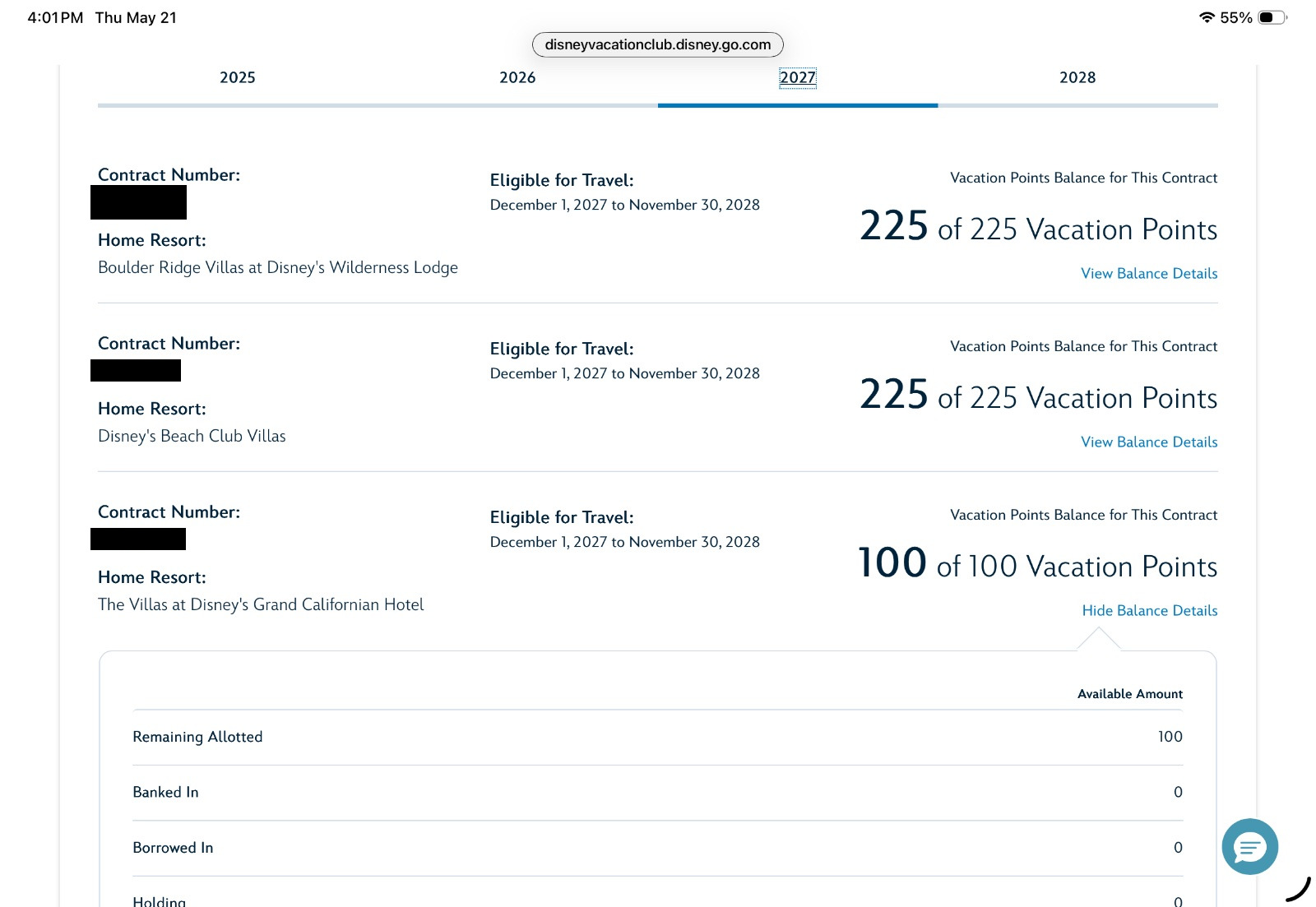This screenshot has width=1316, height=907.
Task: Tap the disneyvacationclub.disney.go.com address bar
Action: [x=658, y=44]
